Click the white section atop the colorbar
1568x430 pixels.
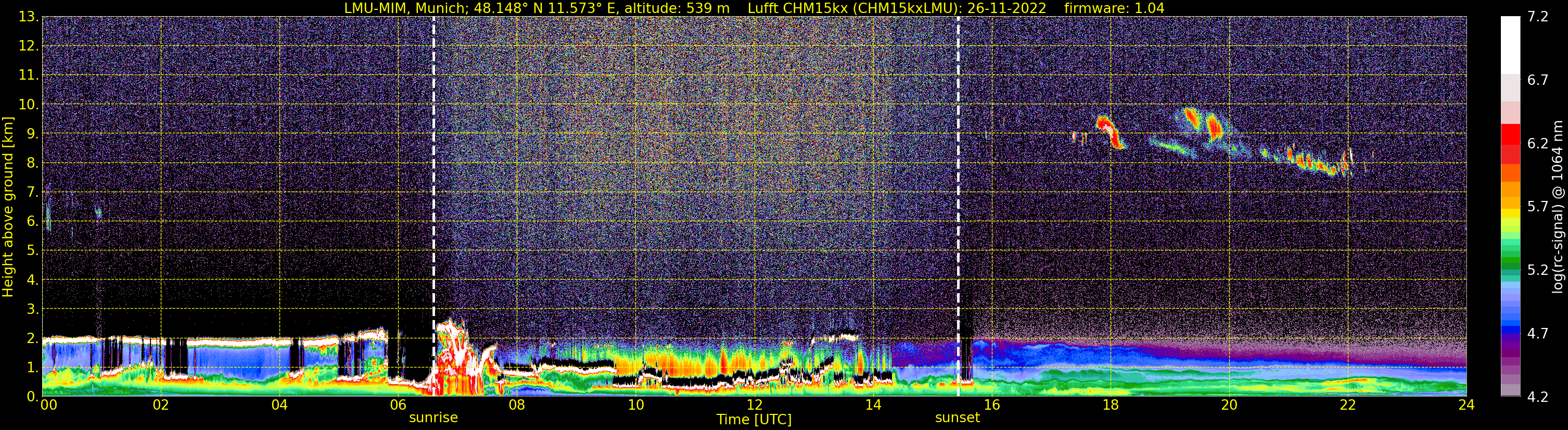pos(1510,45)
